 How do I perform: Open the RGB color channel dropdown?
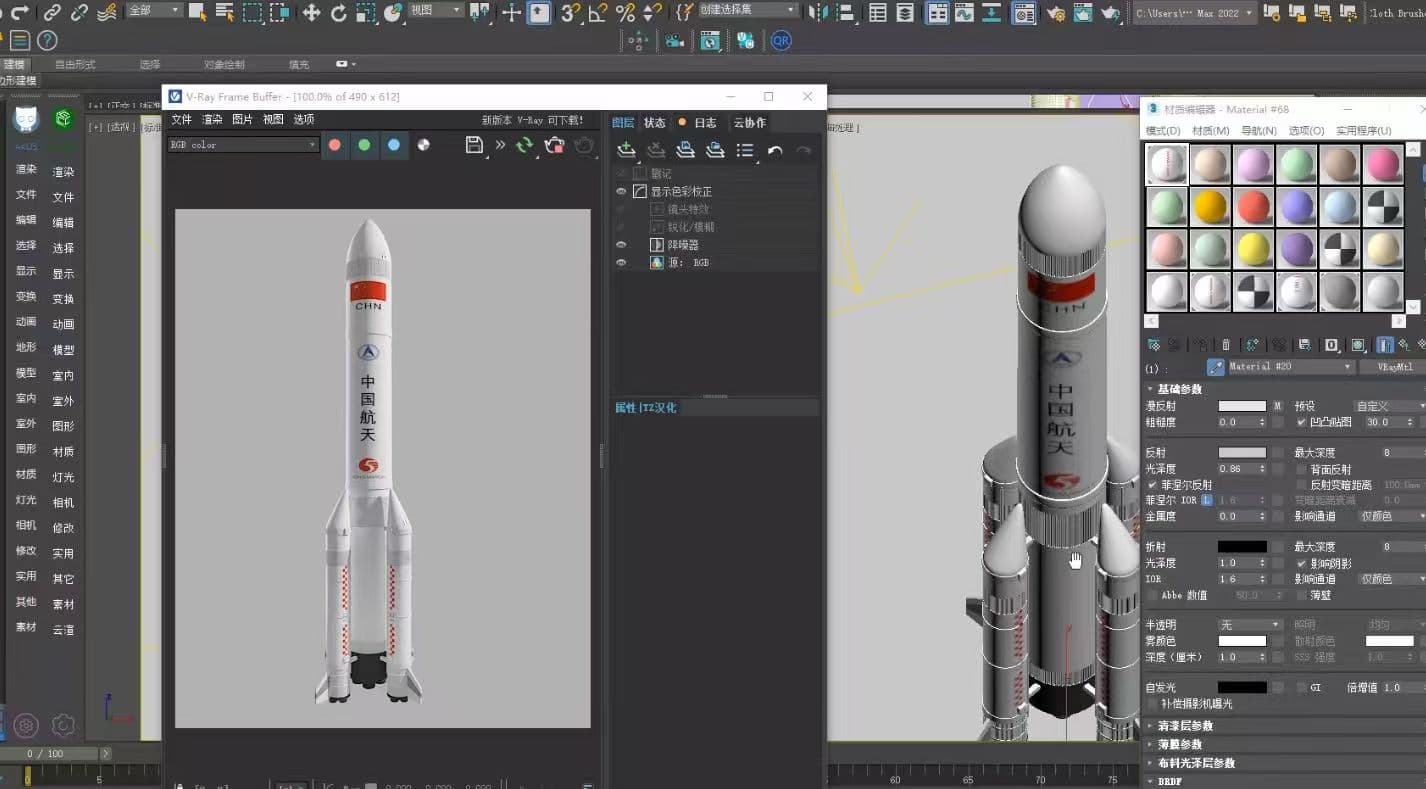point(242,145)
